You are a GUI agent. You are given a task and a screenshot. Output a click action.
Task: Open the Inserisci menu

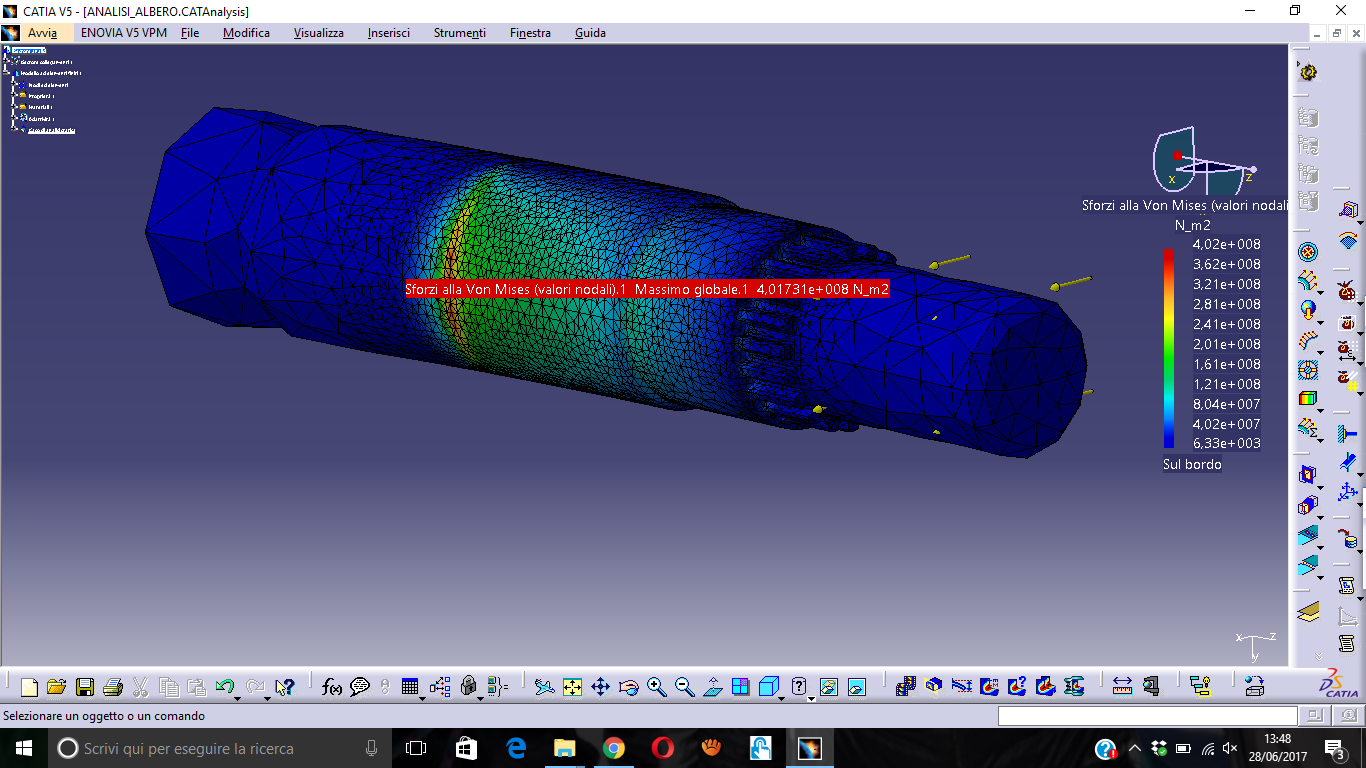coord(389,33)
